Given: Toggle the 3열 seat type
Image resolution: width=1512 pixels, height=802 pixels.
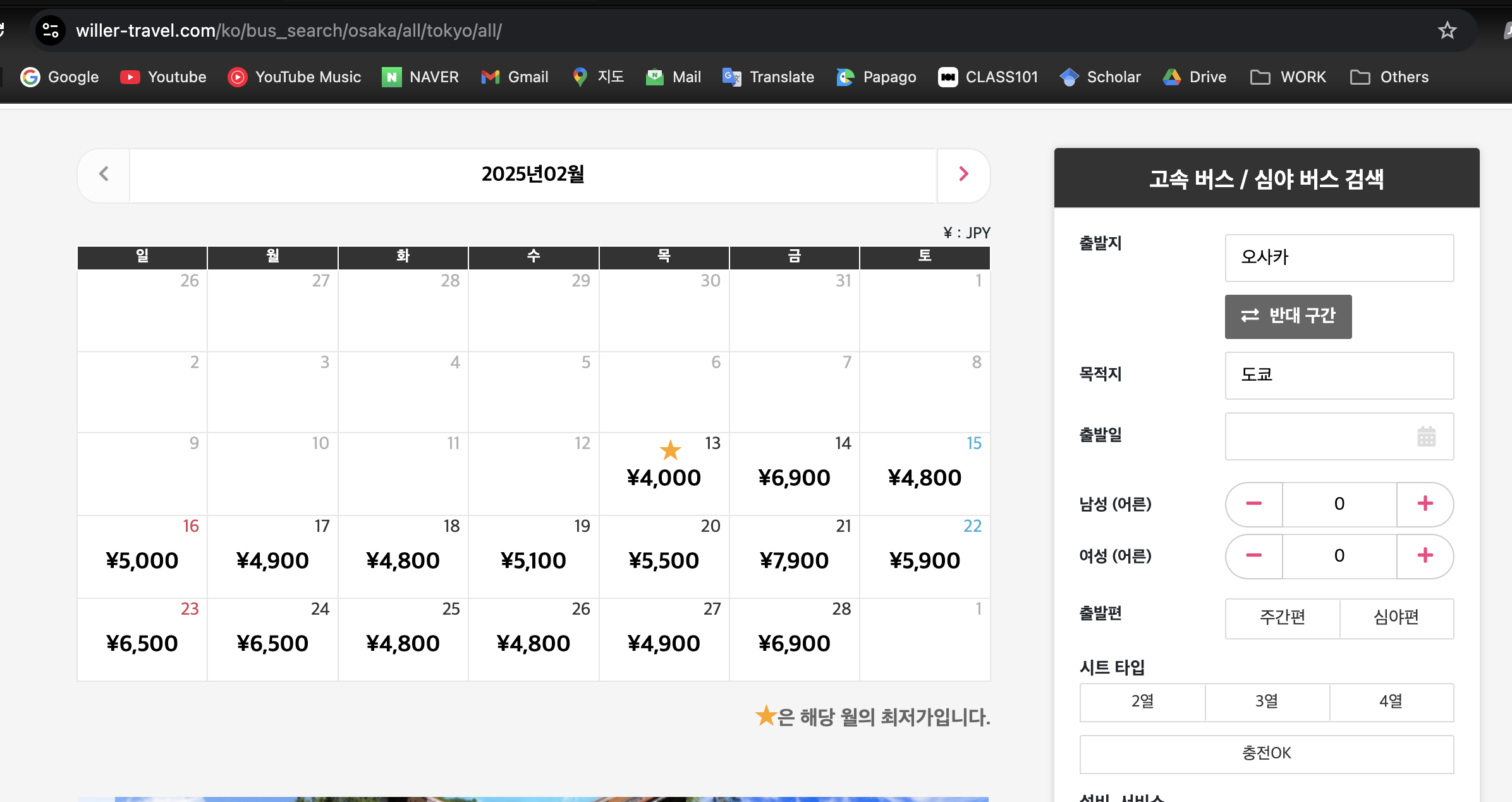Looking at the screenshot, I should (1267, 701).
